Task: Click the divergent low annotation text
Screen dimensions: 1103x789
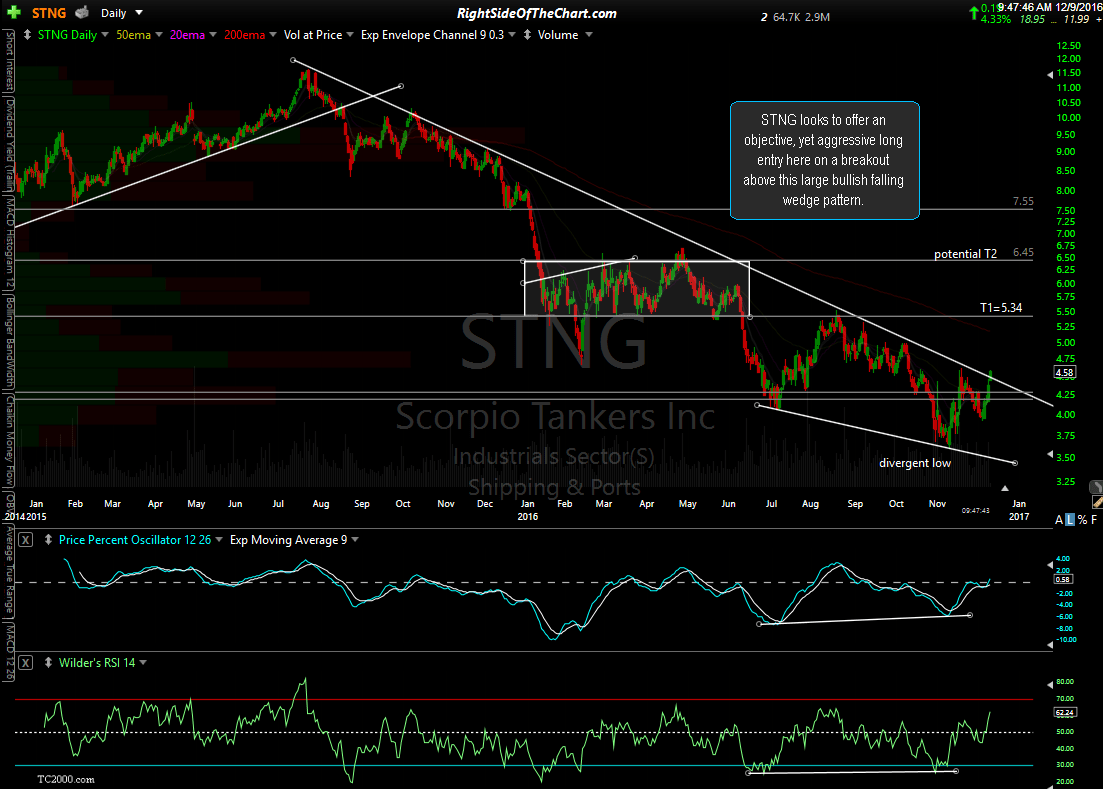Action: (x=914, y=463)
